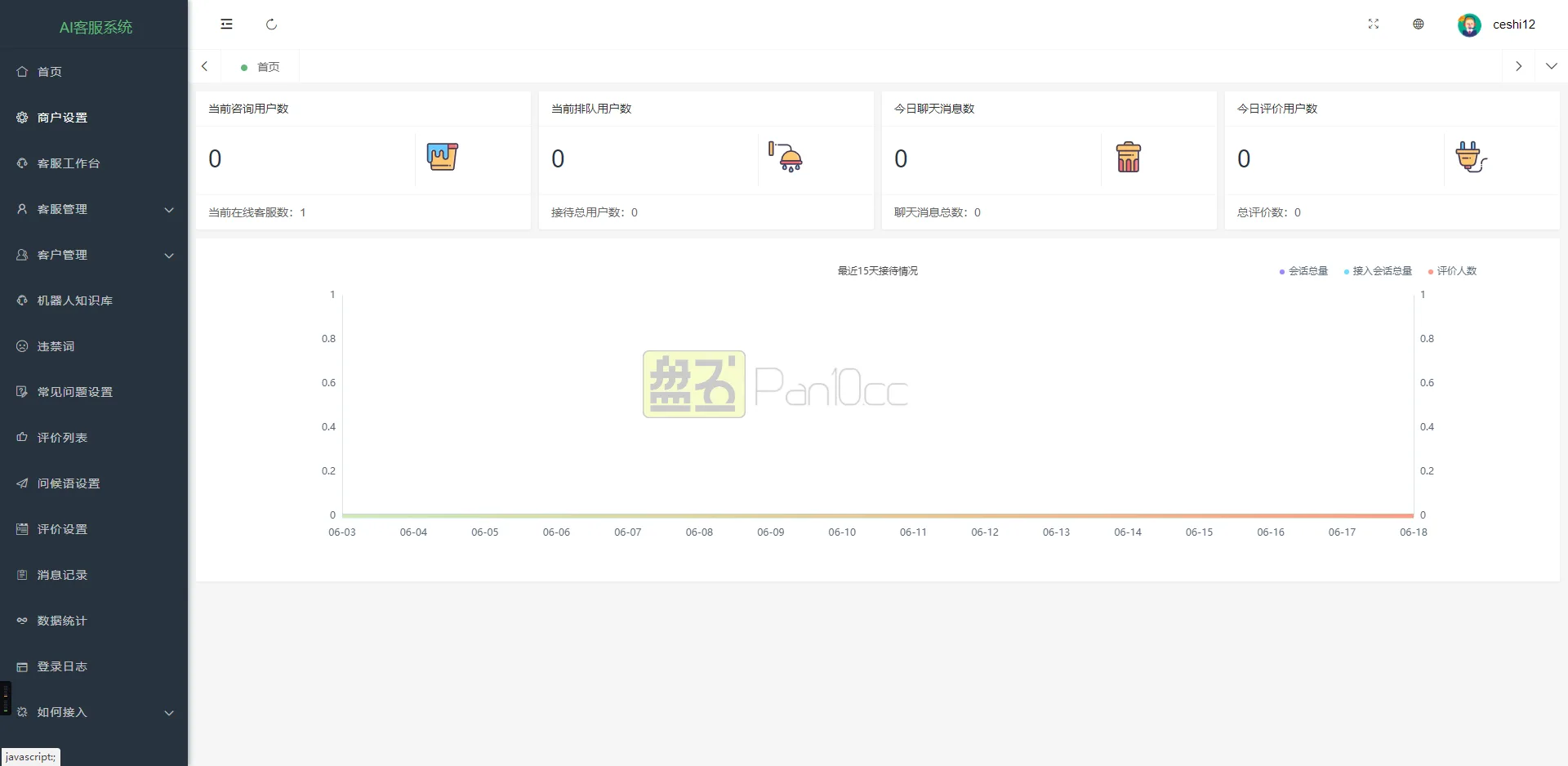Click the back arrow beside the tab bar
The image size is (1568, 766).
coord(204,66)
